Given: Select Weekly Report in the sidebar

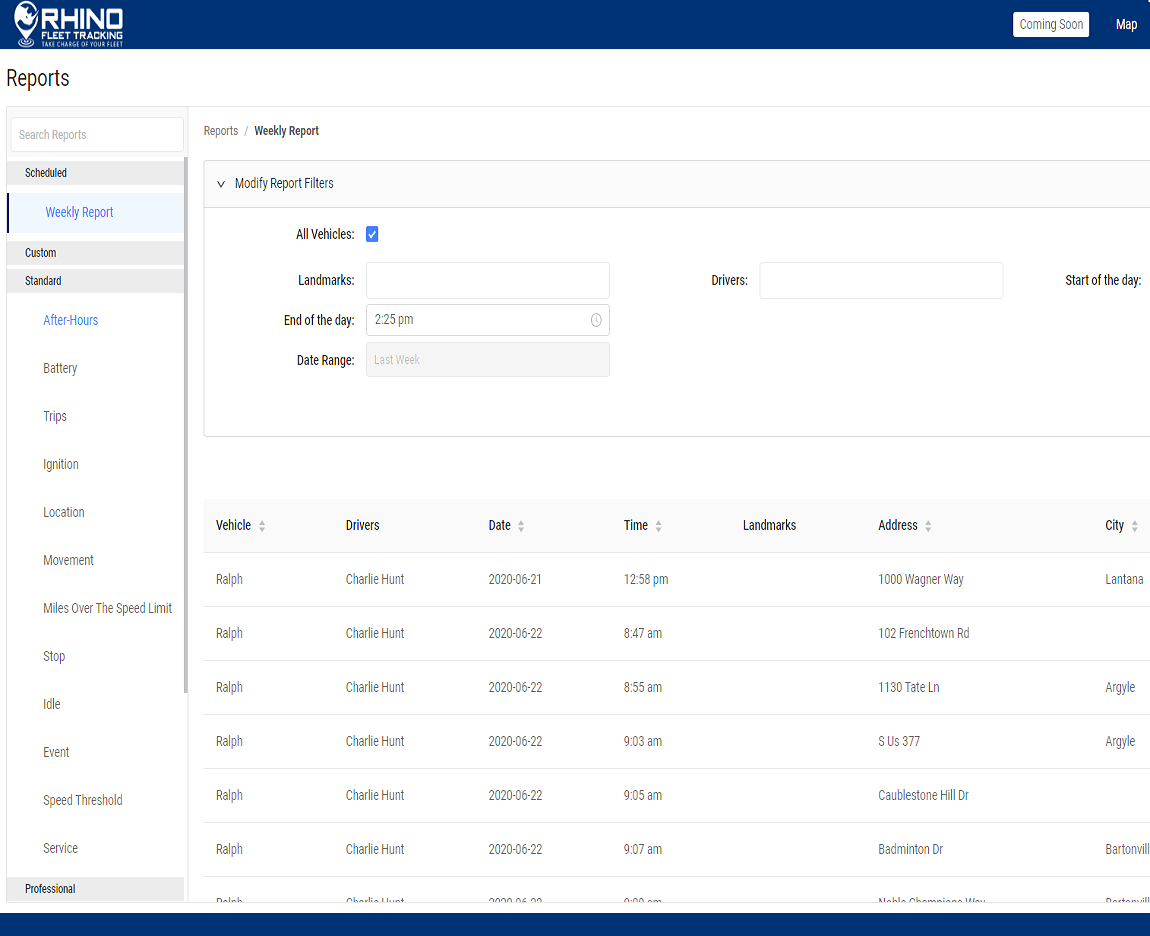Looking at the screenshot, I should coord(80,212).
